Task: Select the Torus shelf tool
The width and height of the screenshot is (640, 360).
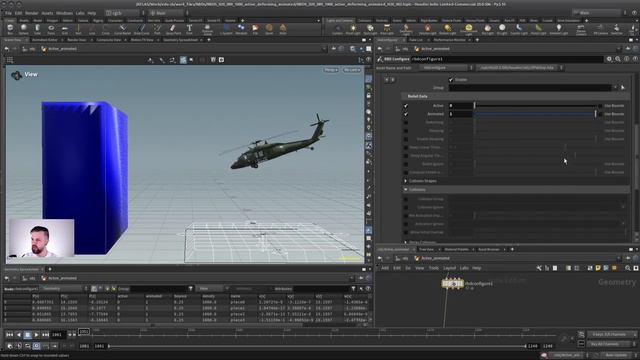Action: coord(51,29)
